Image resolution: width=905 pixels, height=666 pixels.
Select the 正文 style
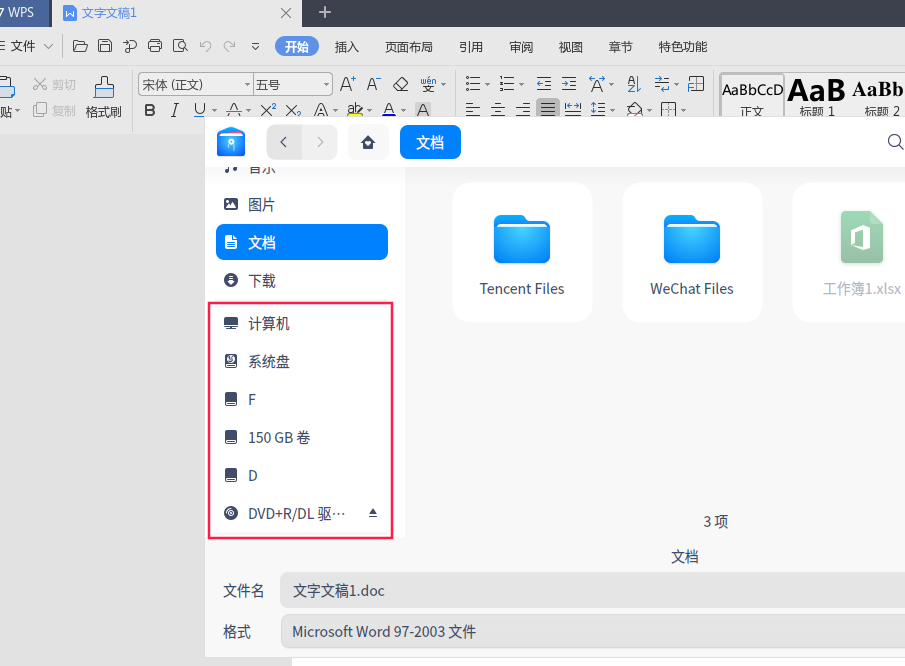point(753,96)
